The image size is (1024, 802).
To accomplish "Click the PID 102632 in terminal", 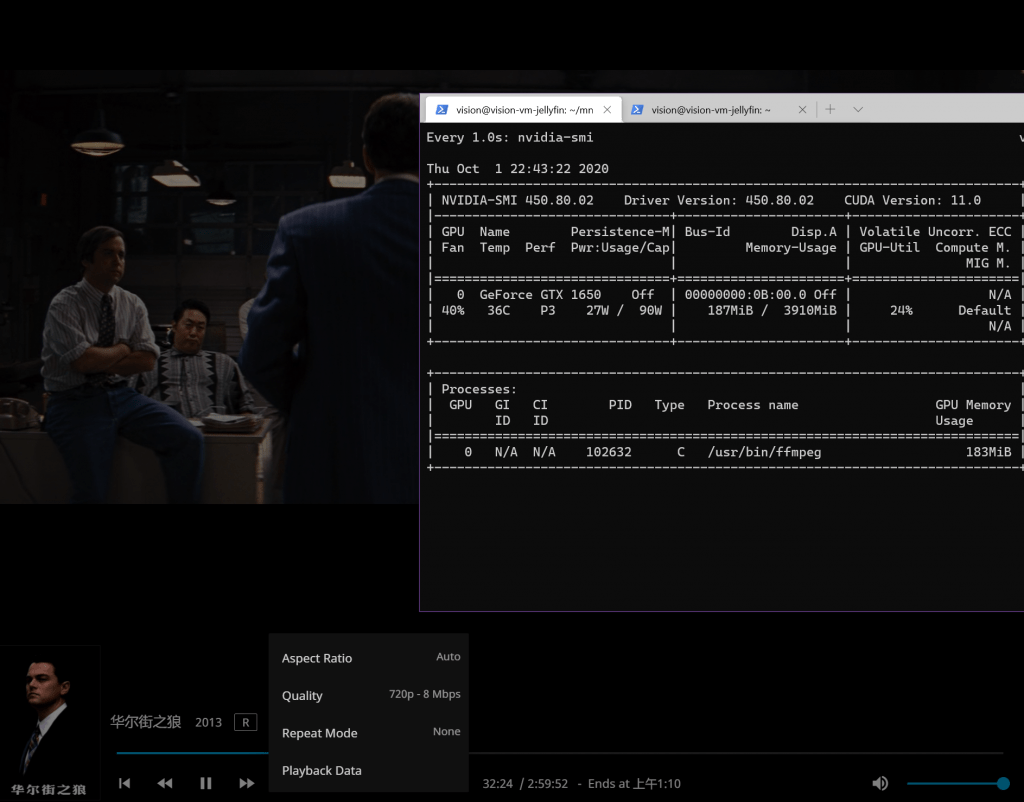I will (609, 452).
